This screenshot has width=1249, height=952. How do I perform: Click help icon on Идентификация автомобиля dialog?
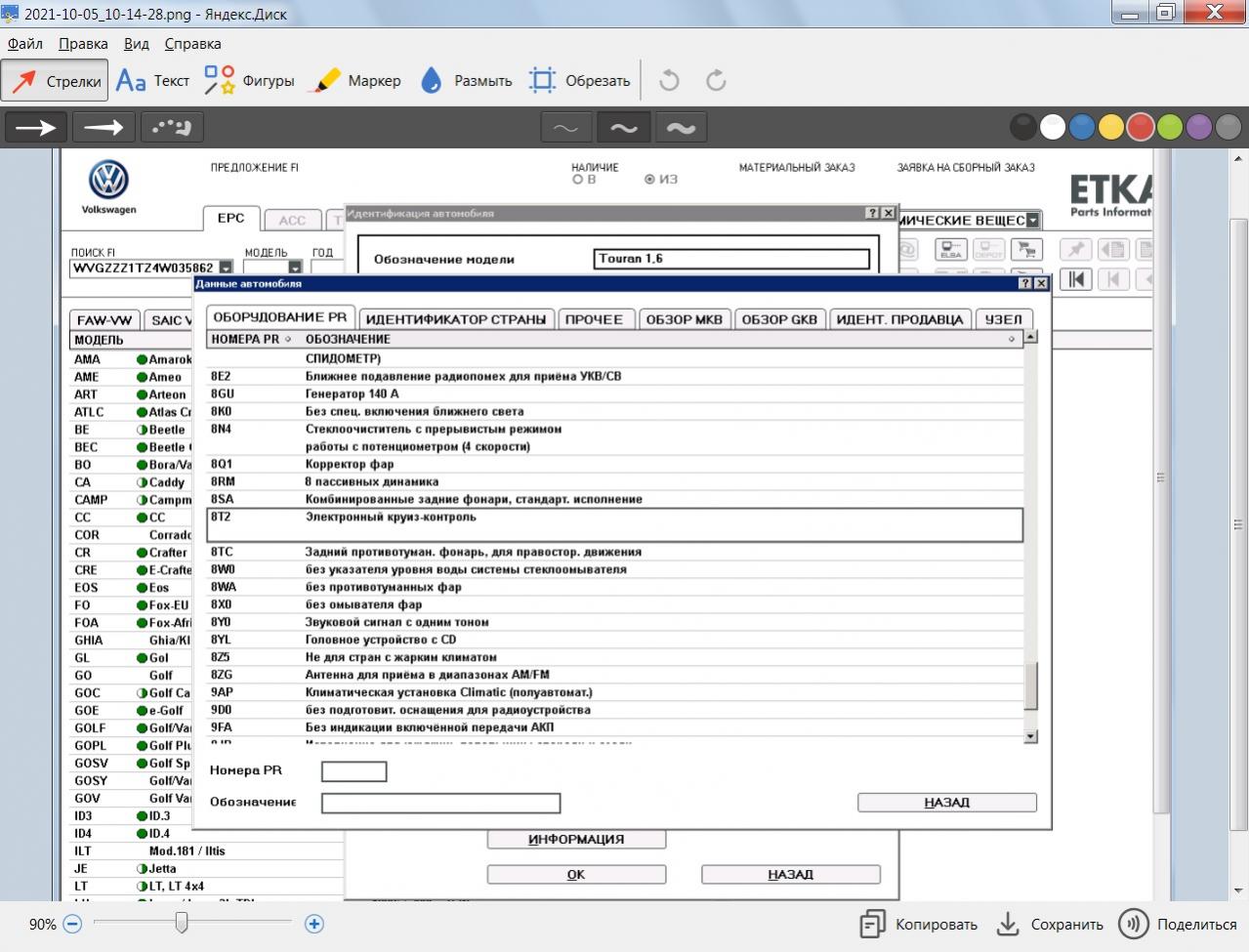tap(872, 213)
